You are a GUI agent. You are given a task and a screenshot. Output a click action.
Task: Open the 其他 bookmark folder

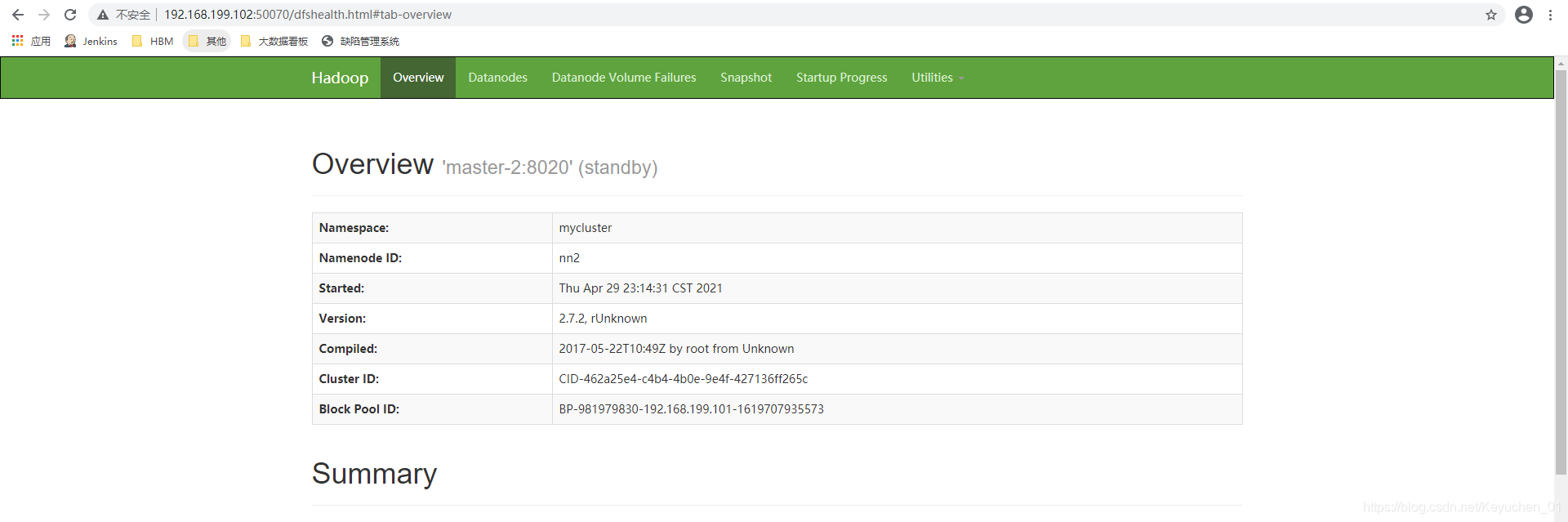pyautogui.click(x=207, y=41)
